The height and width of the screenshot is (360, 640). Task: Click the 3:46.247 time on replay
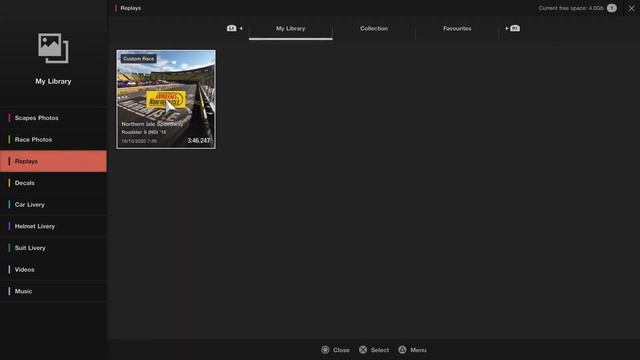[x=199, y=140]
